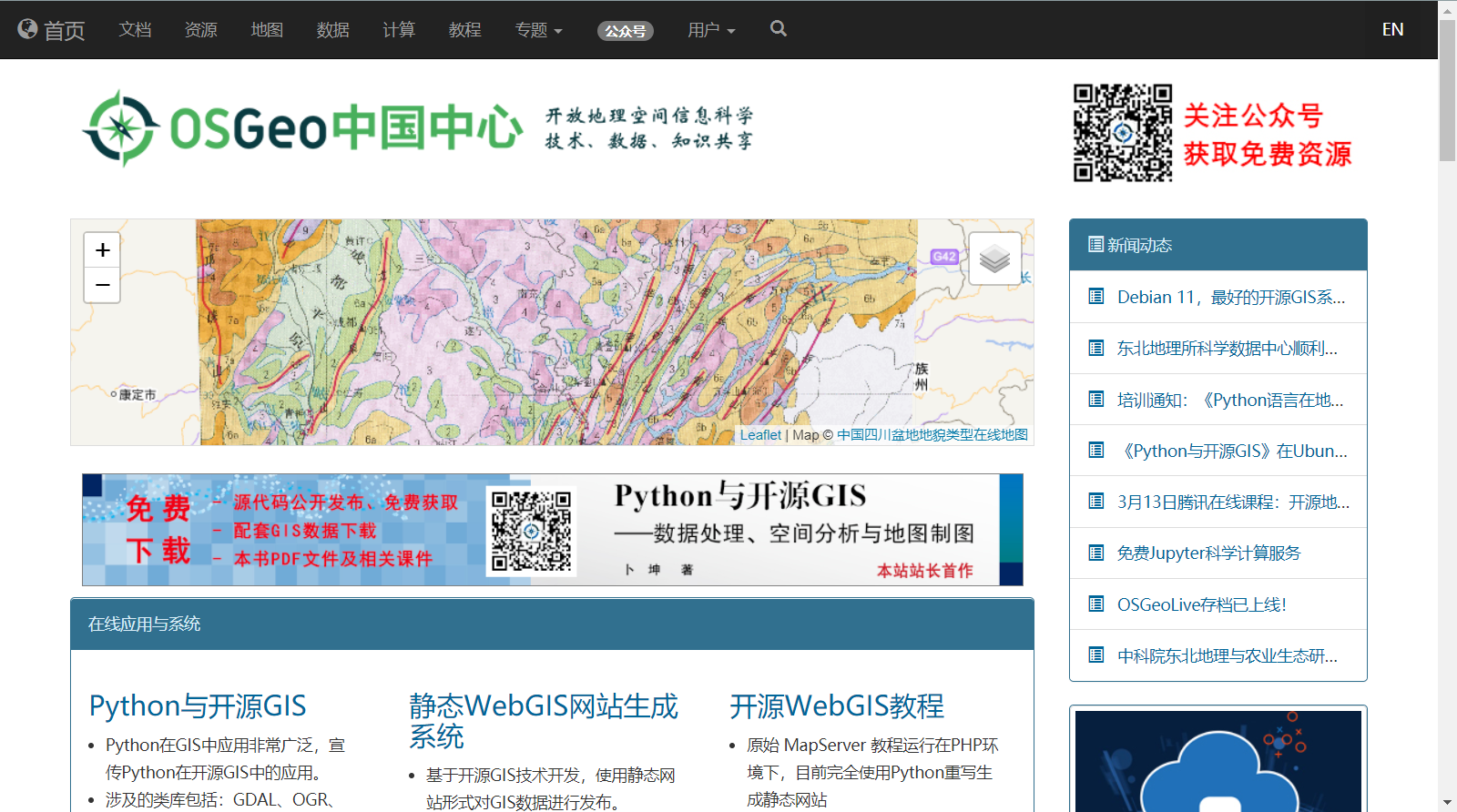Click the scrollbar up arrow
Viewport: 1457px width, 812px height.
pos(1447,9)
